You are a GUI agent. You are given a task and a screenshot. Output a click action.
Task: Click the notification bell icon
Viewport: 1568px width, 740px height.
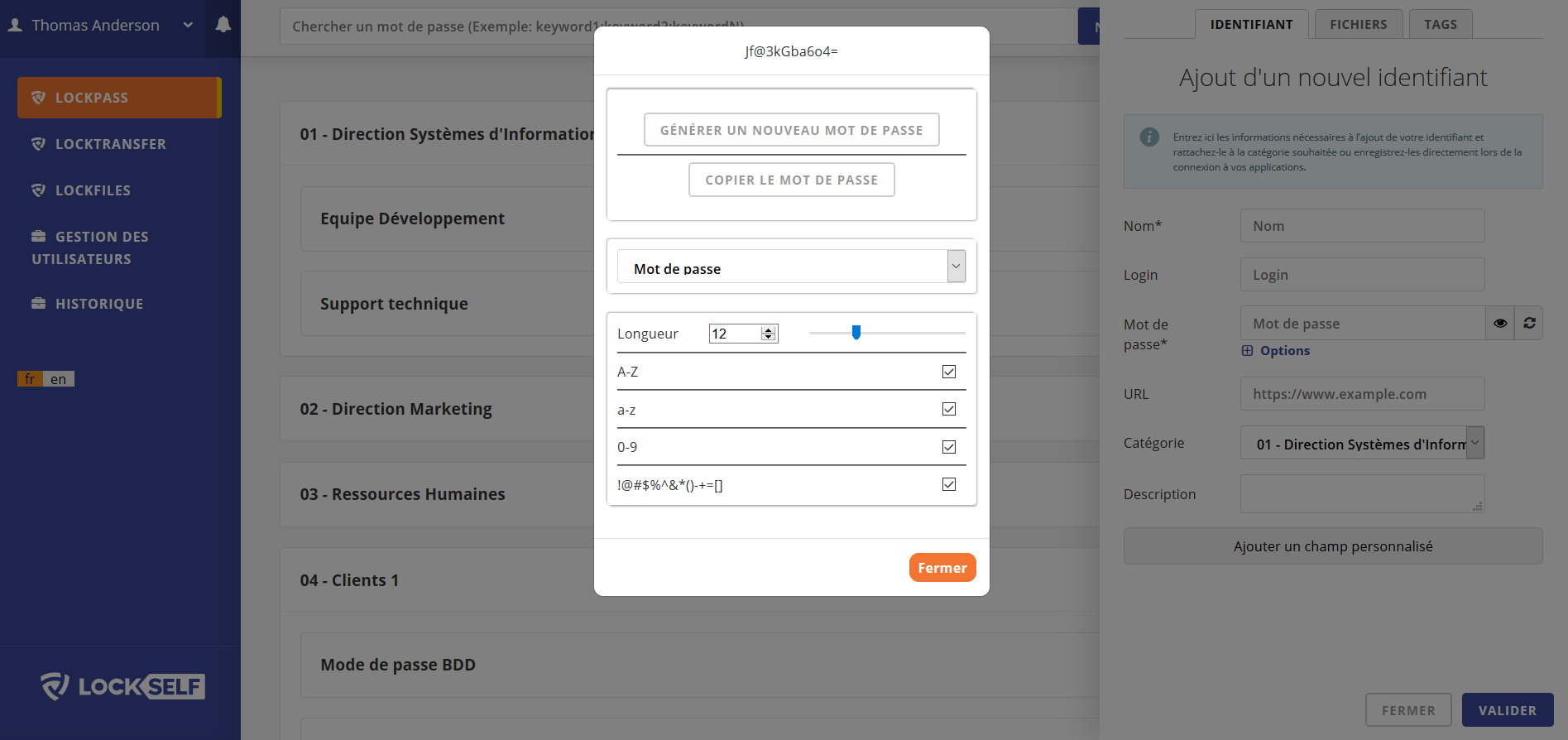[223, 25]
